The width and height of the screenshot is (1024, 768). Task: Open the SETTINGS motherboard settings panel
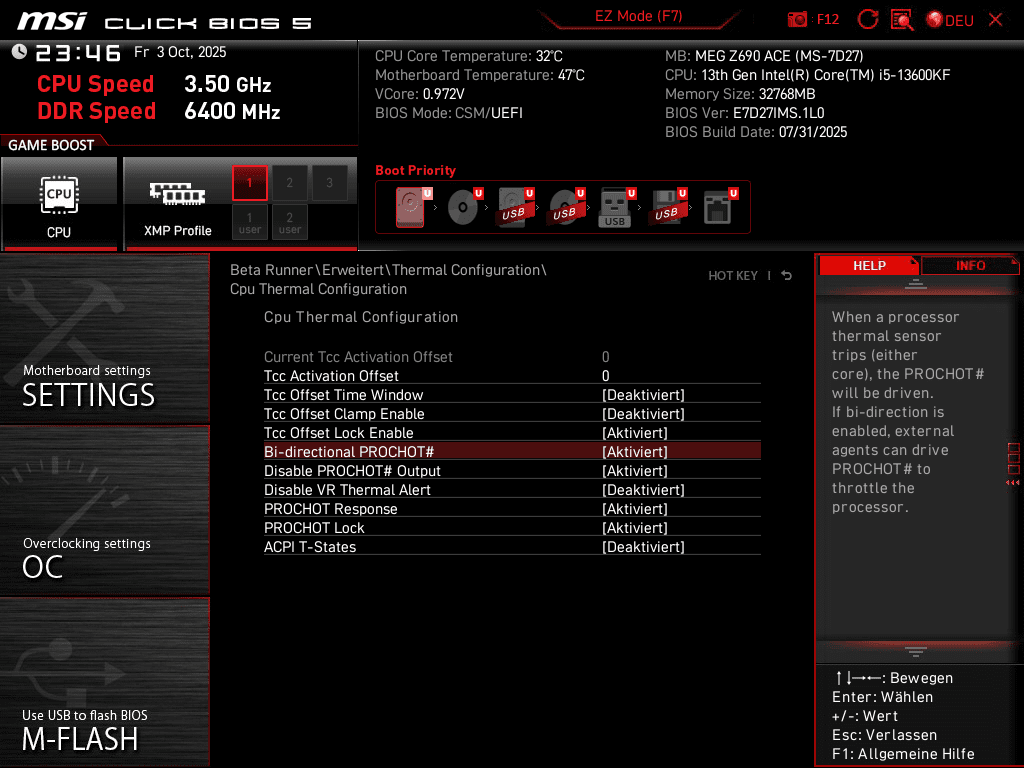click(x=104, y=338)
